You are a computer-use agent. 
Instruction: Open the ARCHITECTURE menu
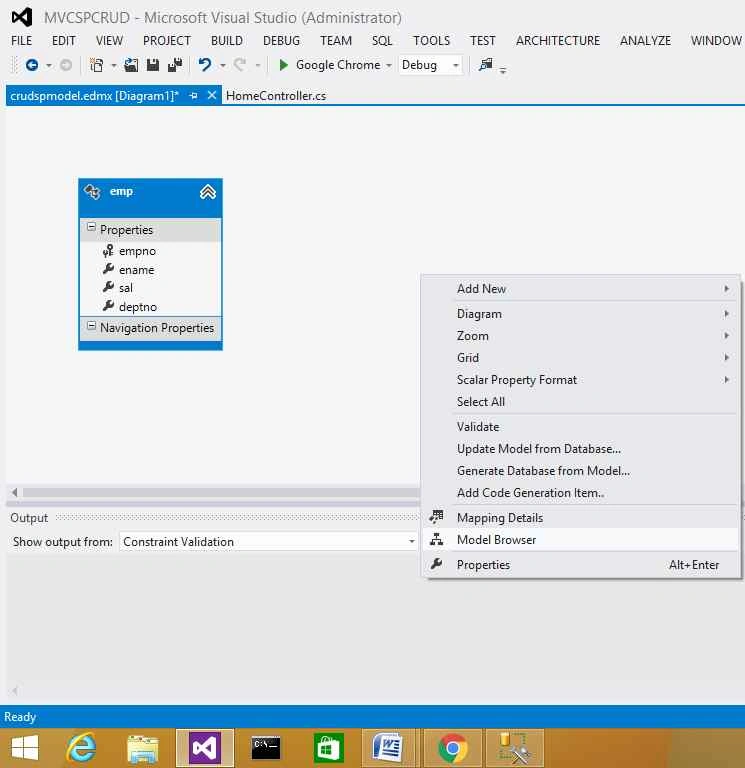pos(558,41)
